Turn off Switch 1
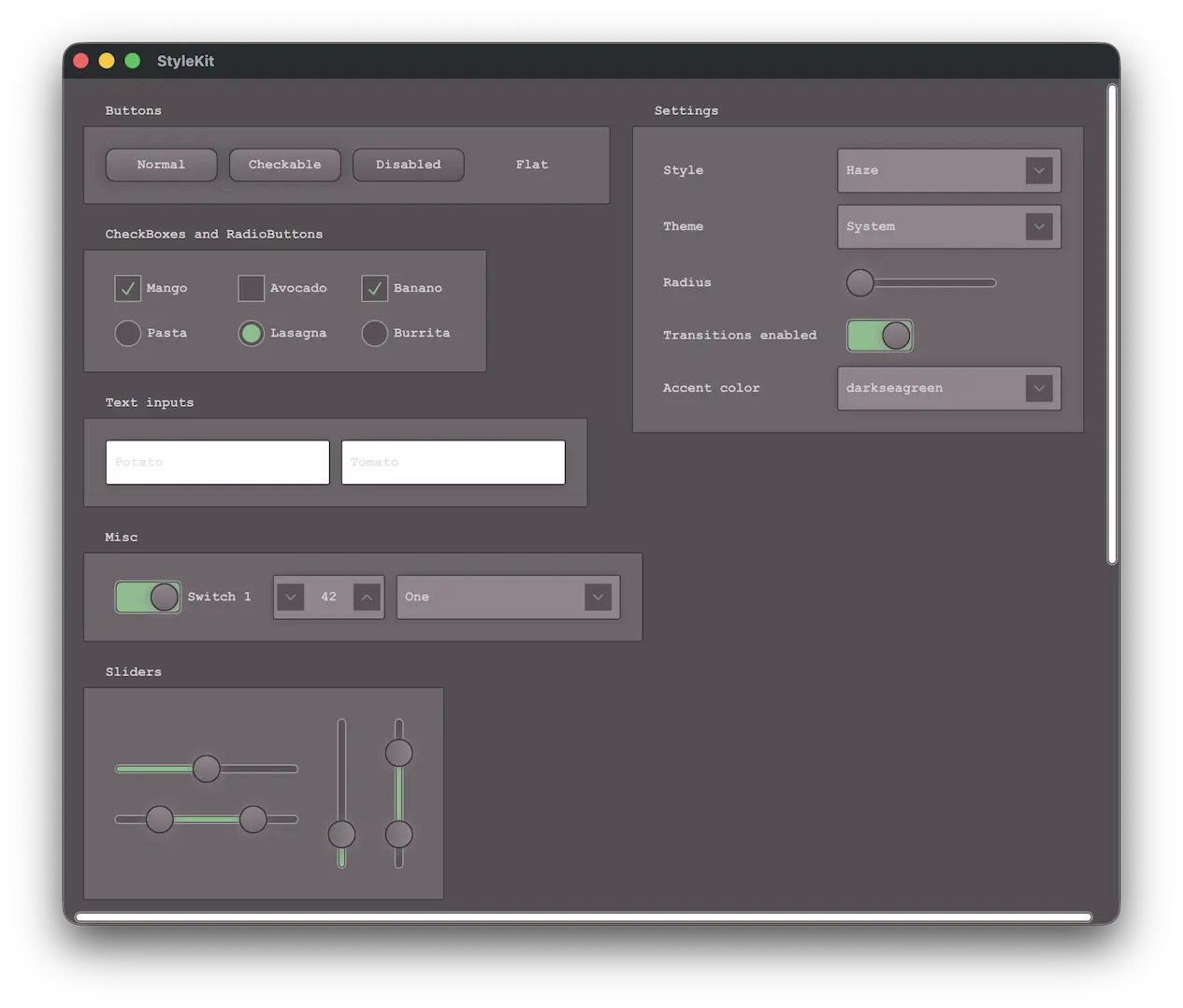 point(147,597)
